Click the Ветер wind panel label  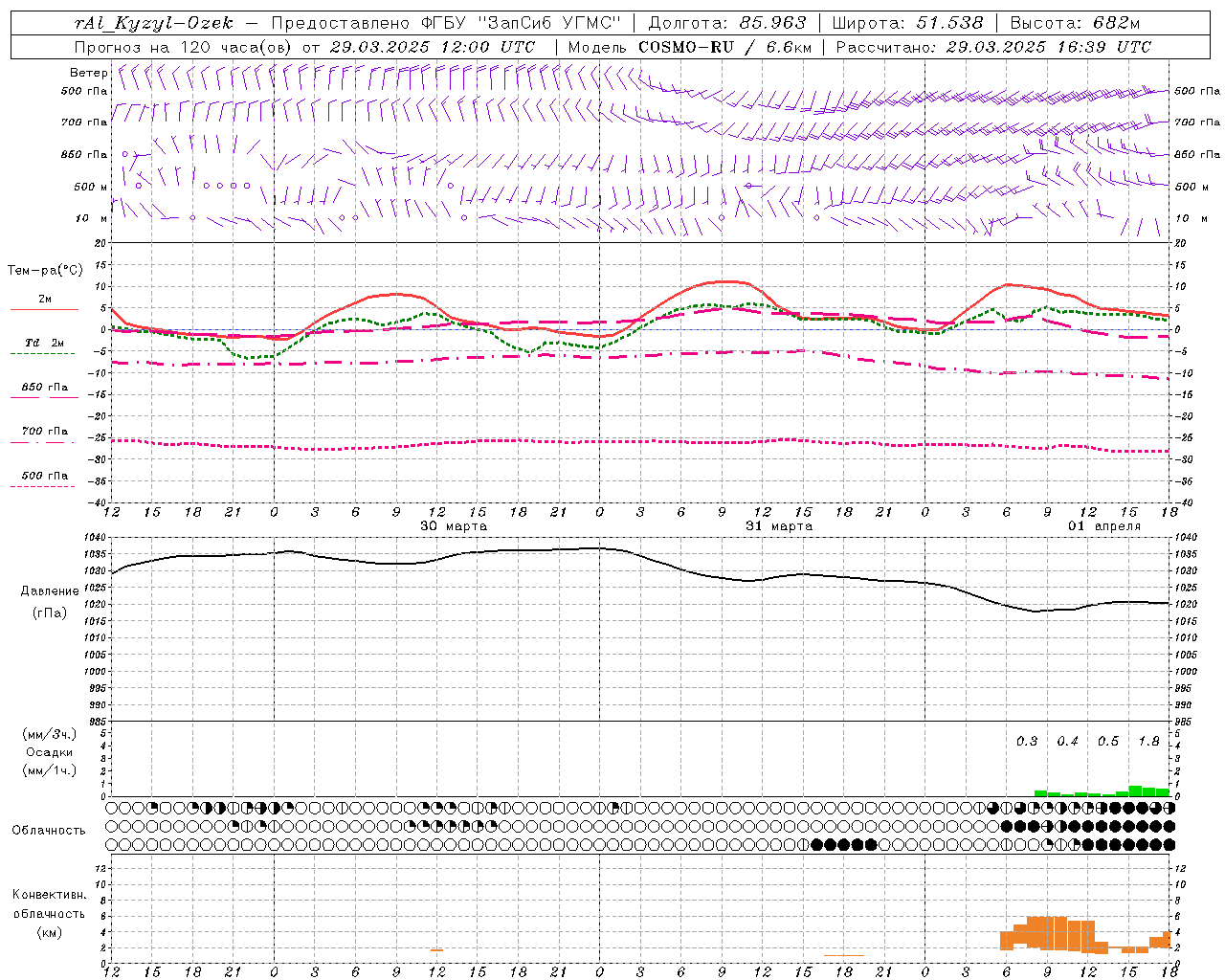pyautogui.click(x=89, y=73)
